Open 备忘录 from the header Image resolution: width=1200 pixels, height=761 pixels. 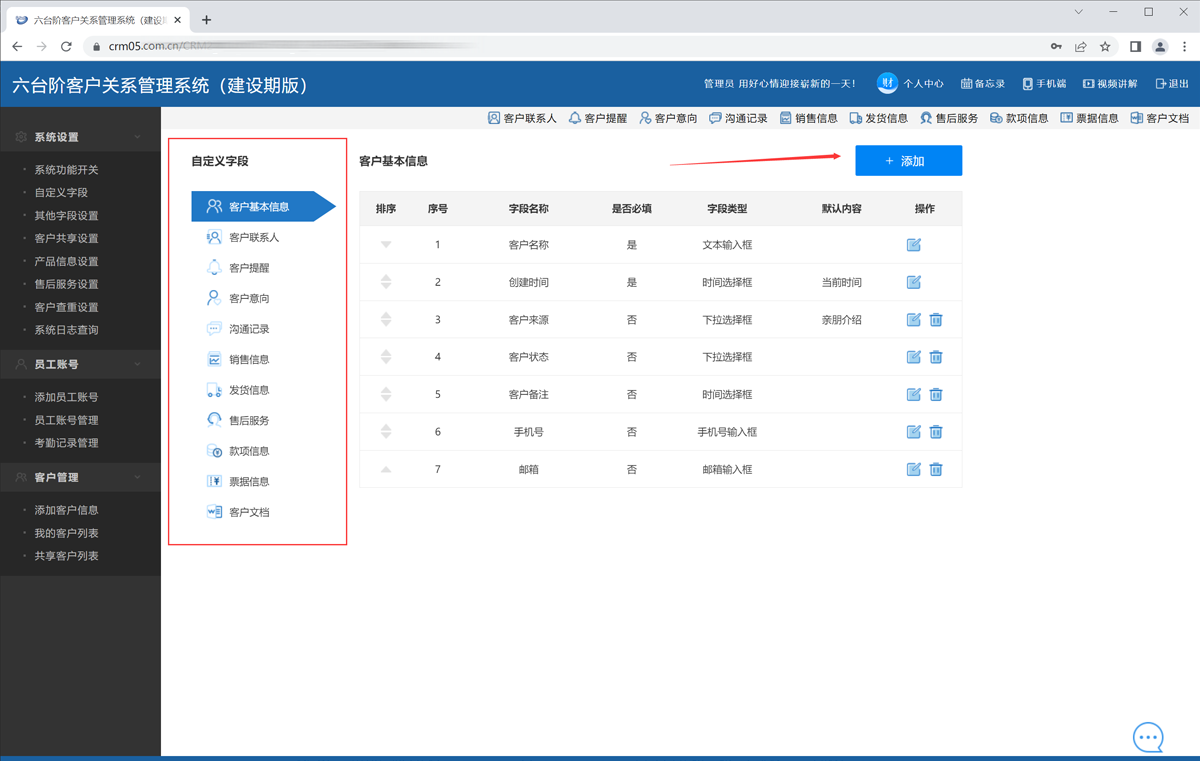pyautogui.click(x=982, y=84)
